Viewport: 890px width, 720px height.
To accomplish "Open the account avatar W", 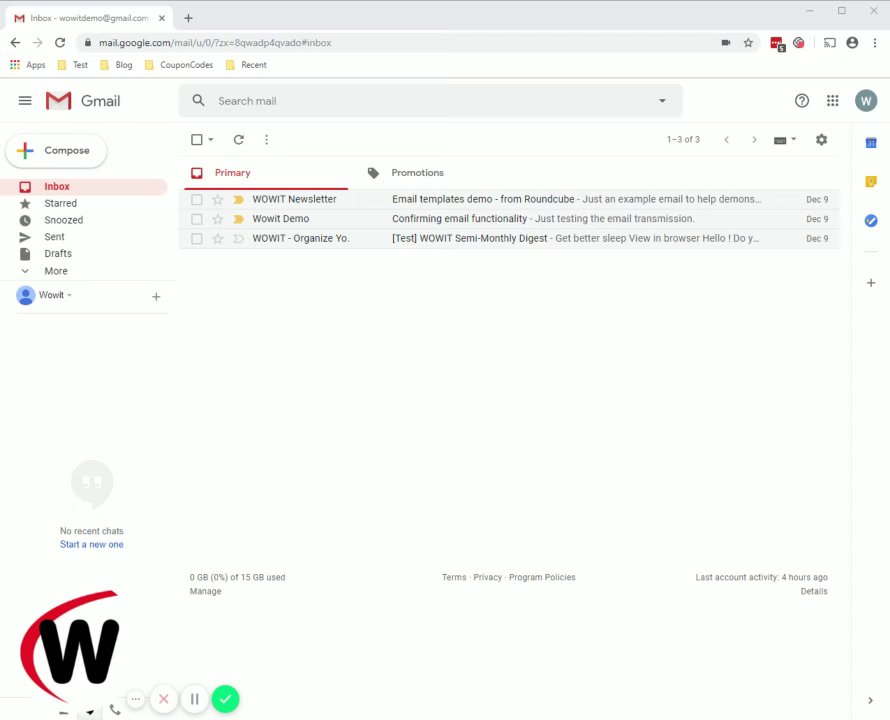I will tap(866, 101).
